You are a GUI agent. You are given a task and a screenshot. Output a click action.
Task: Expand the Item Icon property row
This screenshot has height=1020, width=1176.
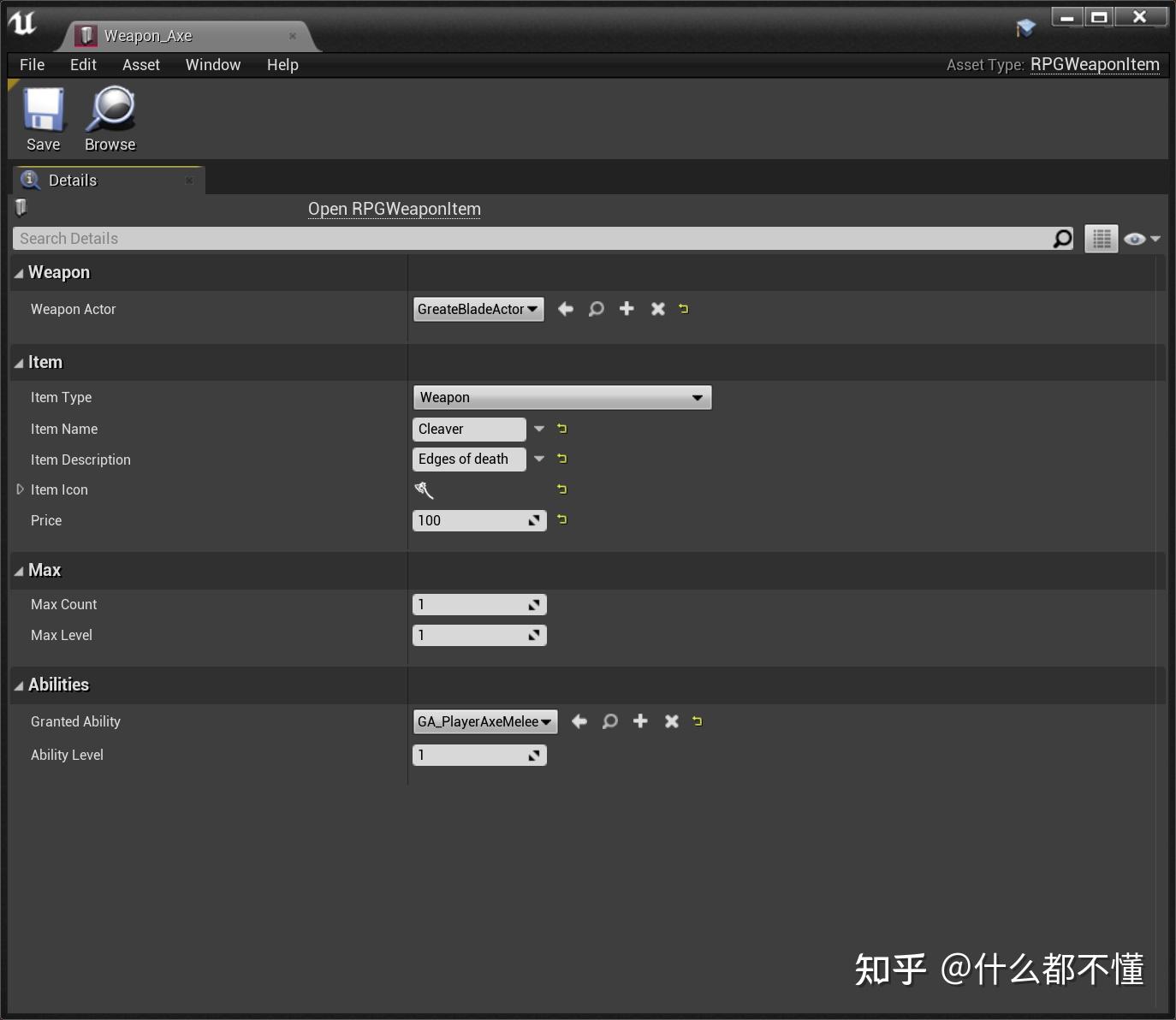(20, 489)
